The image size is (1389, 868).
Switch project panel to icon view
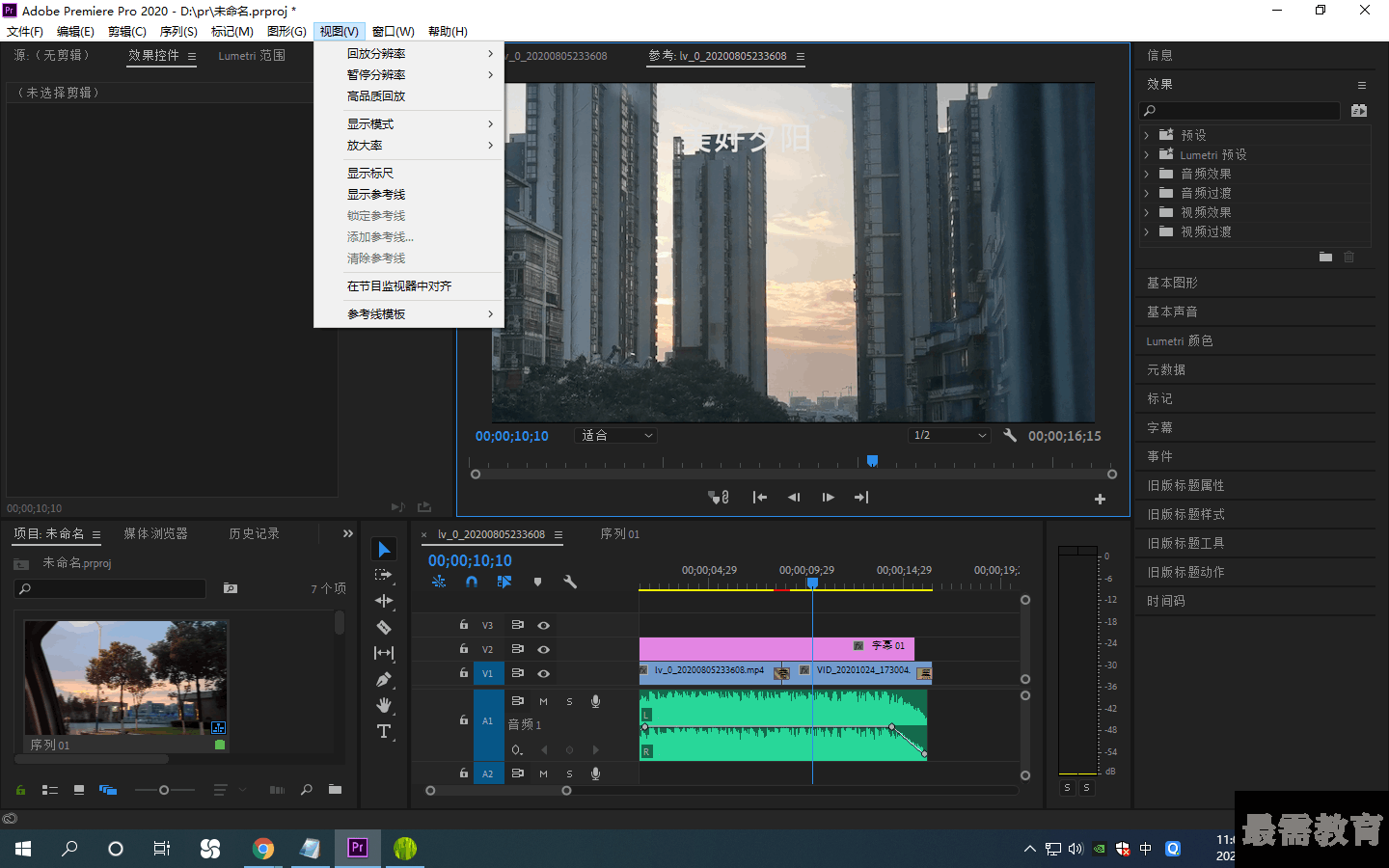79,790
